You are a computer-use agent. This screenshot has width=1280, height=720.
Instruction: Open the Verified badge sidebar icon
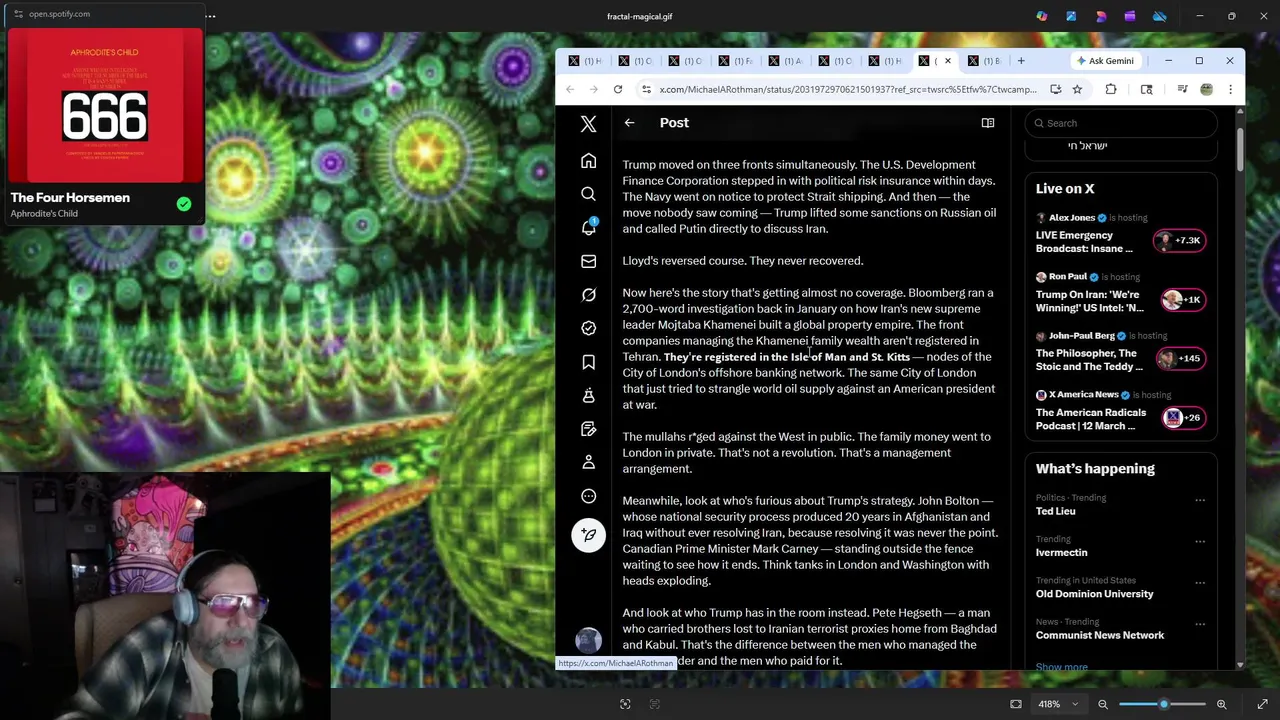point(588,328)
